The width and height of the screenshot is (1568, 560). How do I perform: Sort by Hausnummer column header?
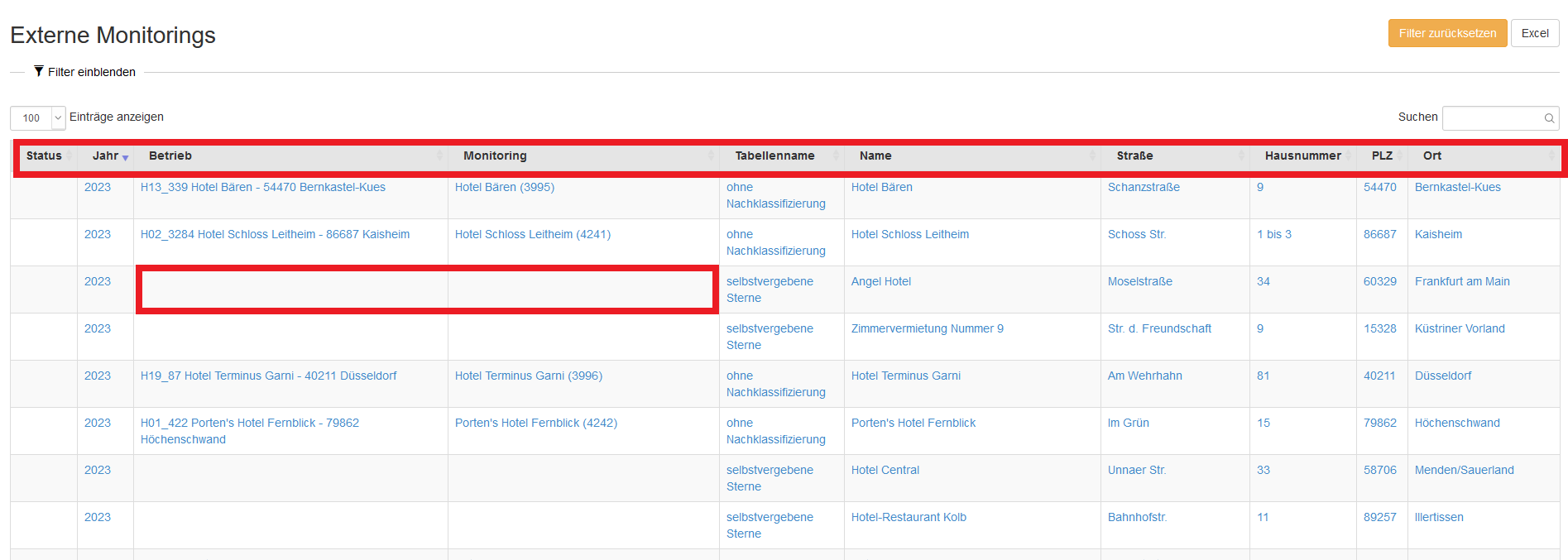[1302, 156]
